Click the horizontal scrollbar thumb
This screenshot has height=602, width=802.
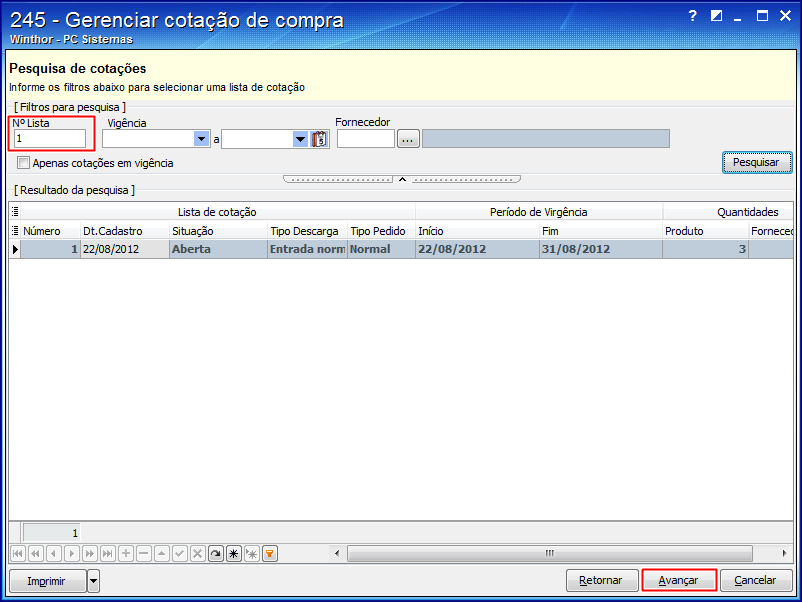(x=550, y=553)
